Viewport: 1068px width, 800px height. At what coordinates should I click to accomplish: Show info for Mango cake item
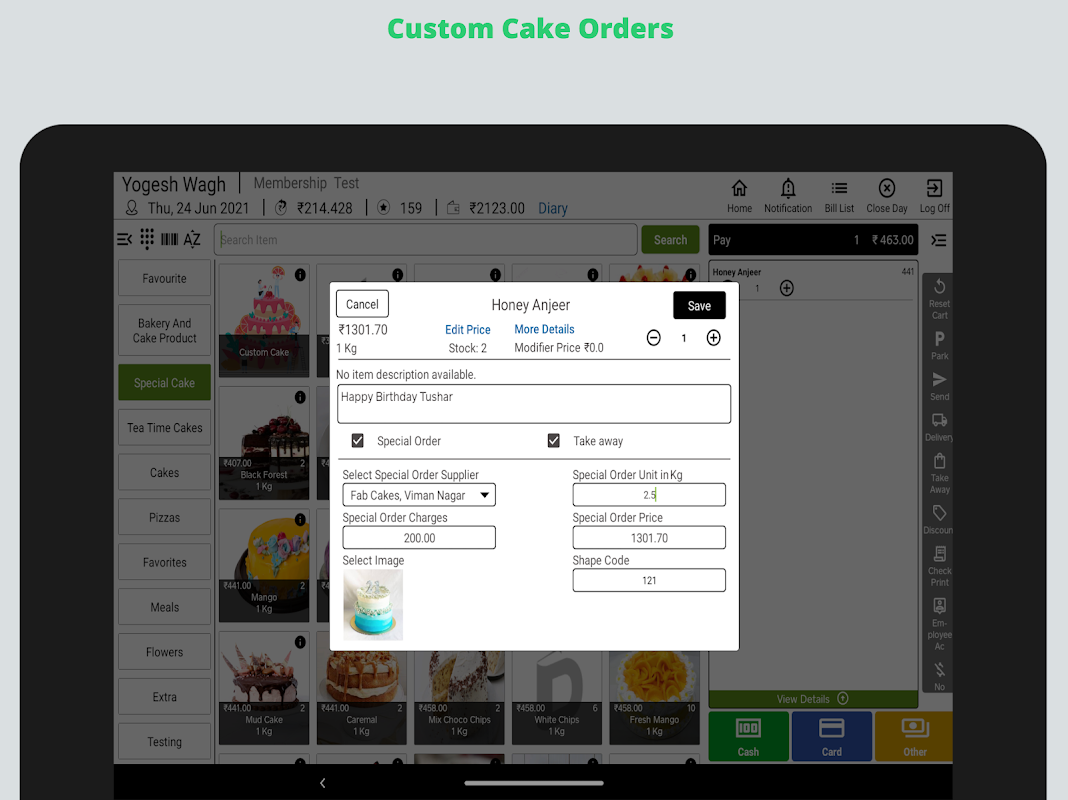(300, 519)
